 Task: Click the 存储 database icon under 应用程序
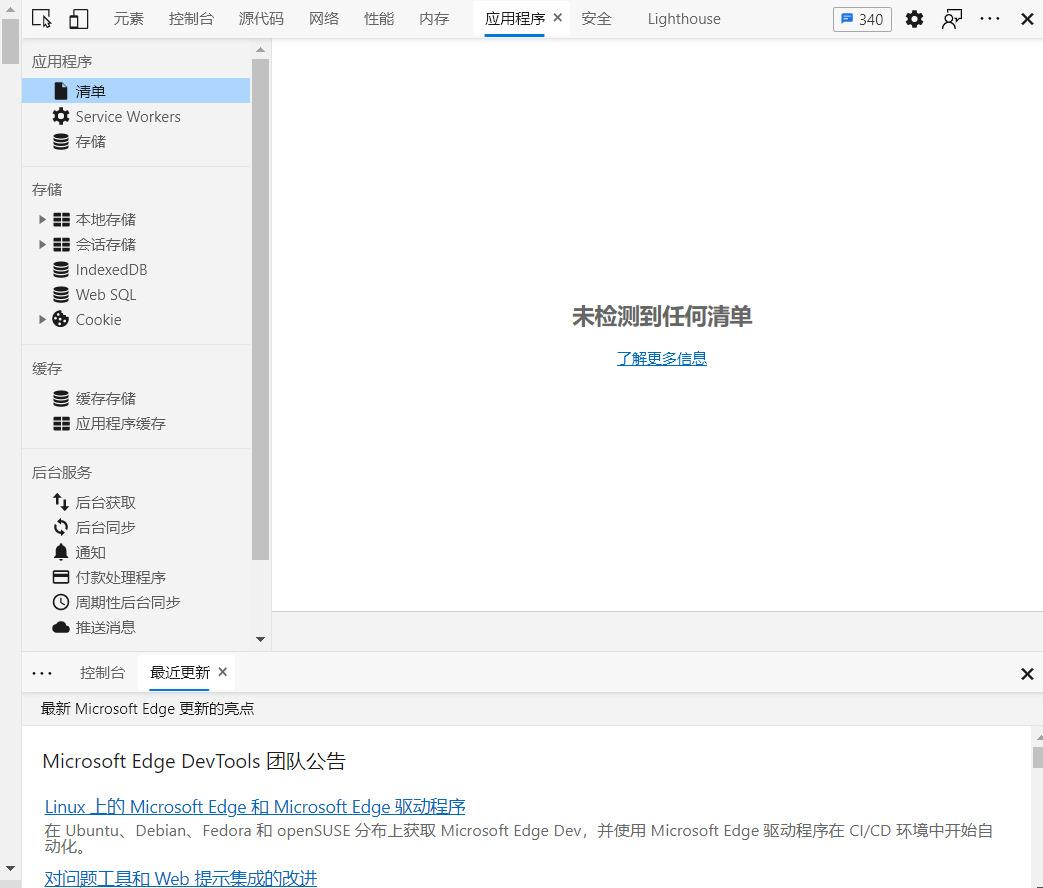click(x=61, y=142)
